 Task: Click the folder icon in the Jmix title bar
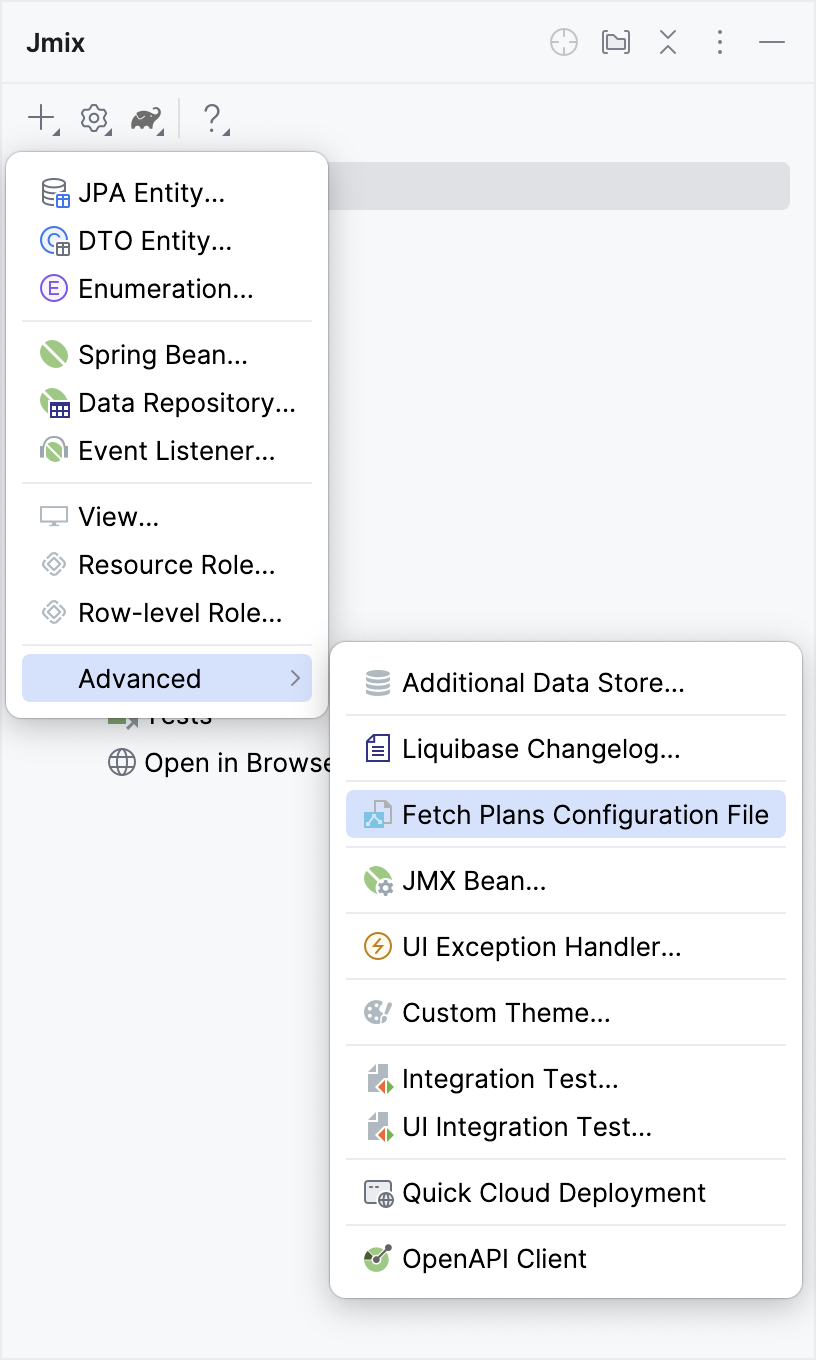coord(615,42)
